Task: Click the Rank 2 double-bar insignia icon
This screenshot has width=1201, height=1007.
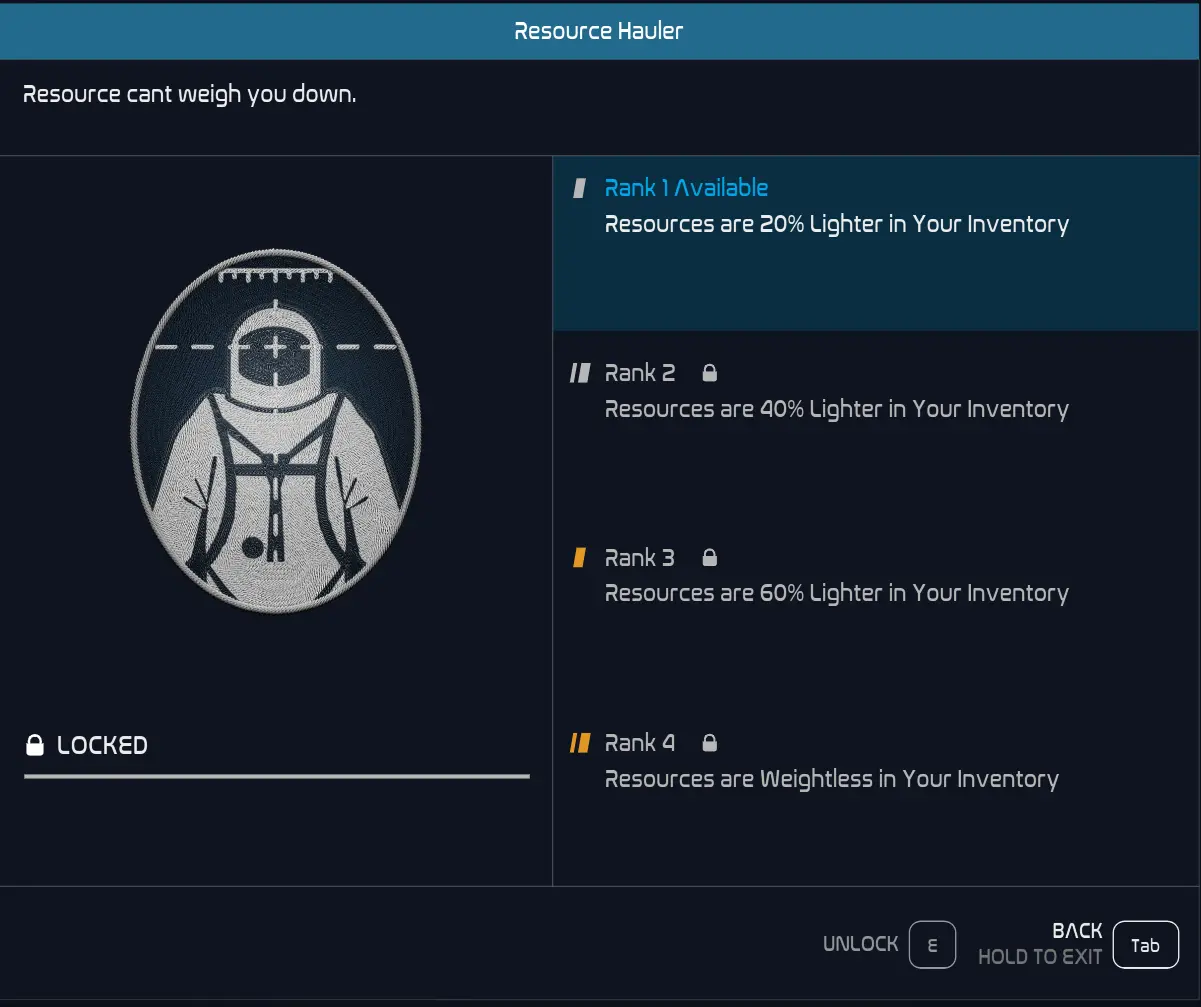Action: point(579,373)
